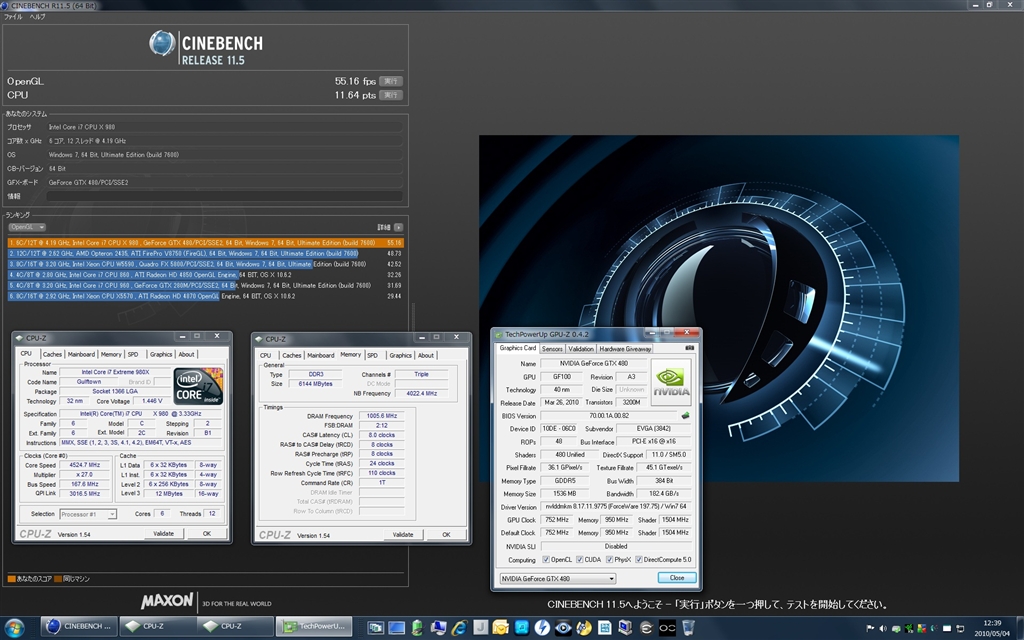Open SPD tab in the CPU-Z Timings window
The height and width of the screenshot is (640, 1024).
[x=372, y=355]
